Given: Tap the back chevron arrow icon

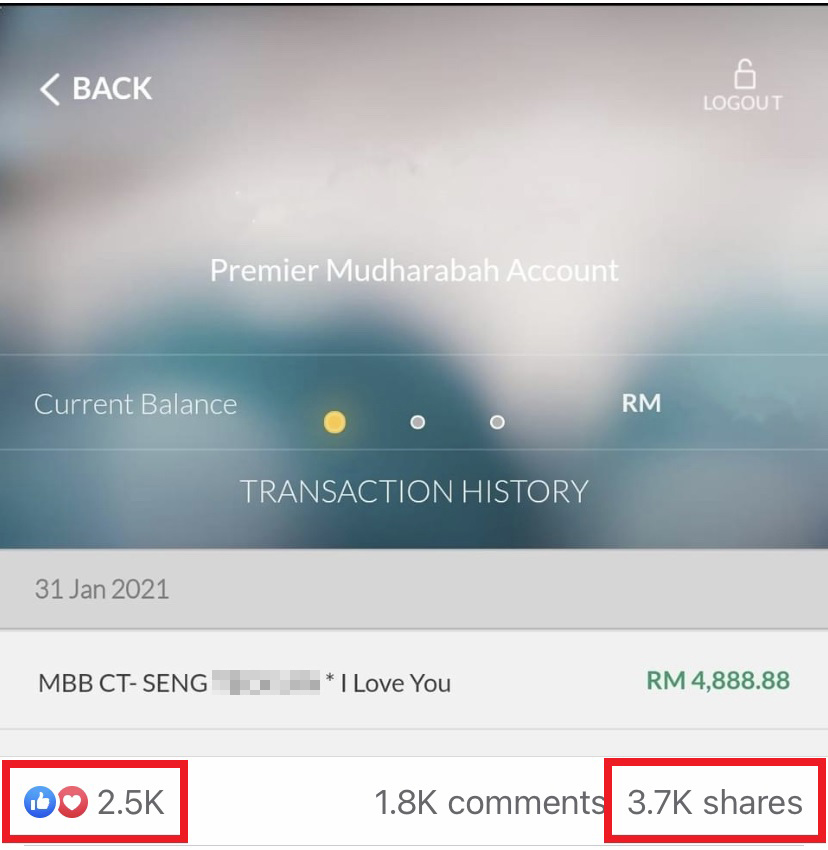Looking at the screenshot, I should coord(49,89).
